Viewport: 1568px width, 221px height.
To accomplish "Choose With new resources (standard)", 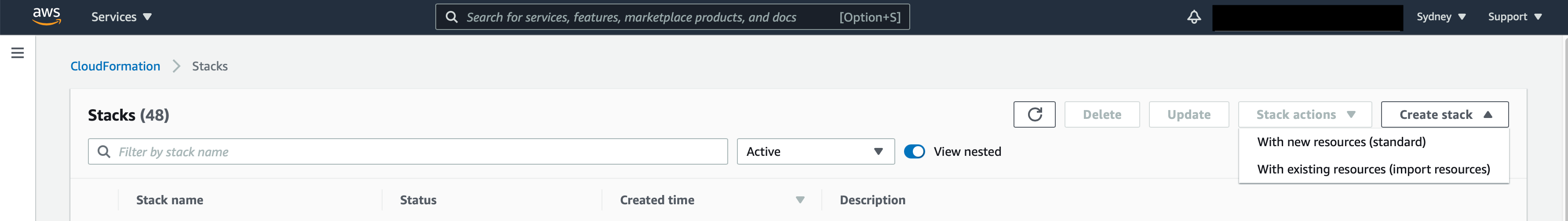I will tap(1341, 142).
